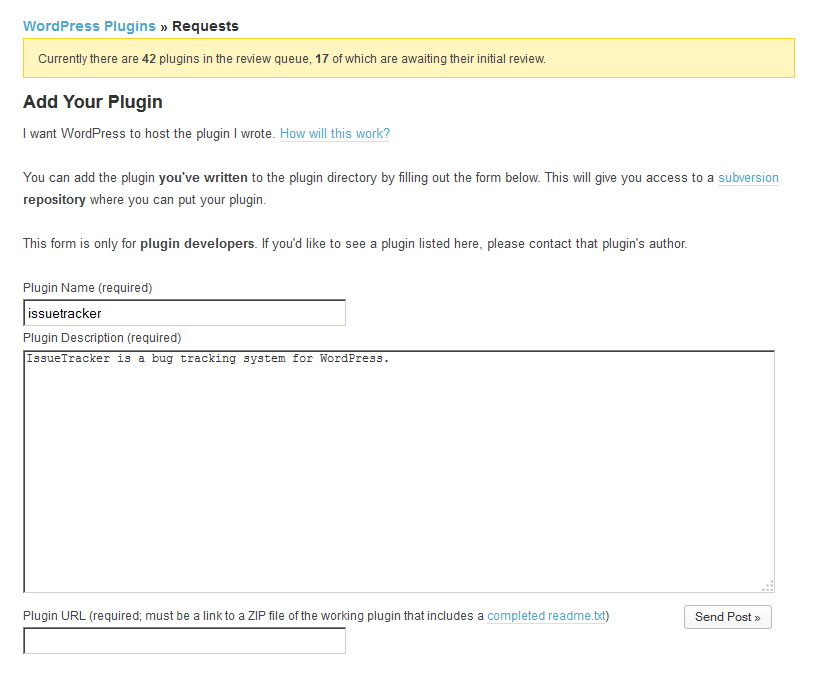Click the "Plugin Name (required)" label
The height and width of the screenshot is (679, 822).
tap(87, 288)
